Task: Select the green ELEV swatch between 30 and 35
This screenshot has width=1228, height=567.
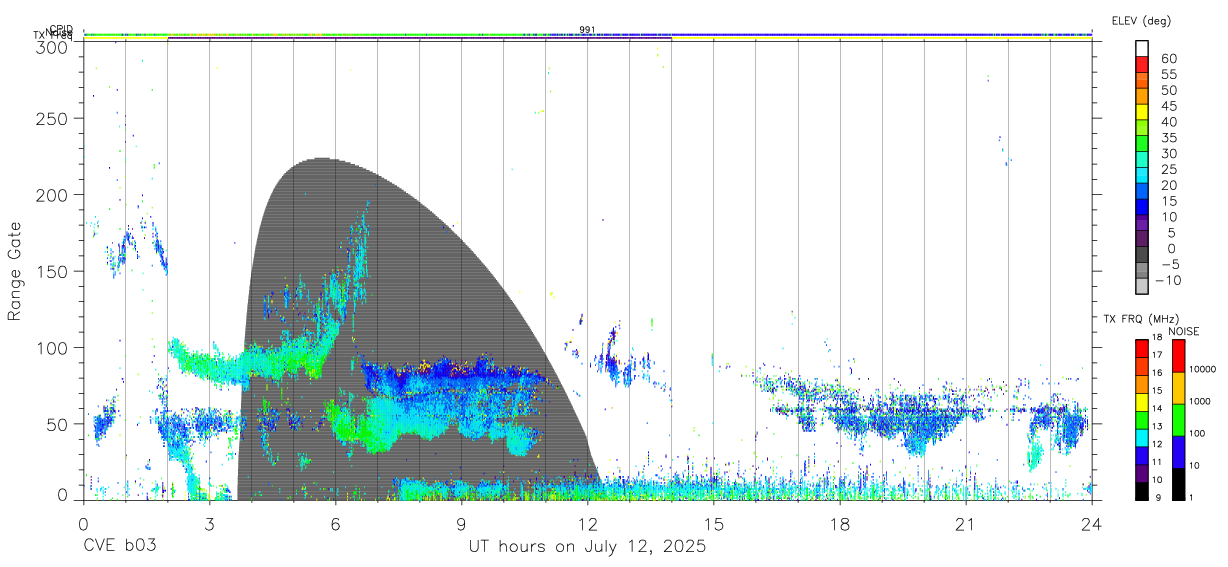Action: point(1142,143)
